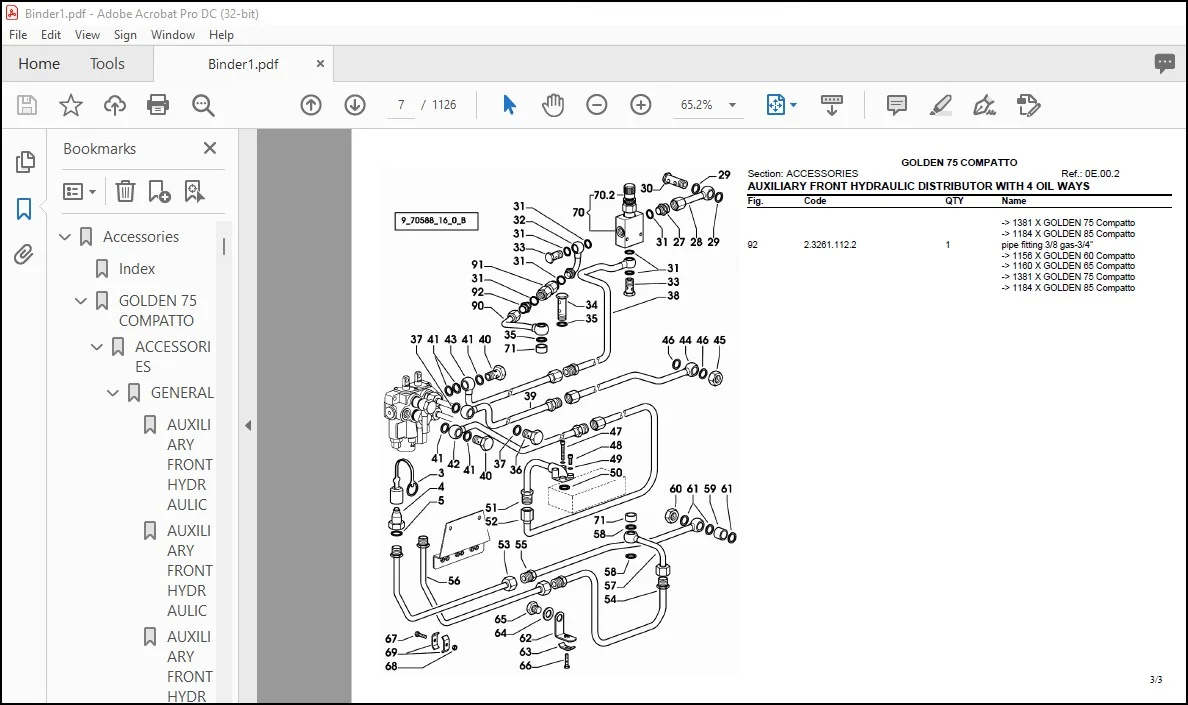The height and width of the screenshot is (705, 1188).
Task: Choose the selection arrow tool
Action: point(509,105)
